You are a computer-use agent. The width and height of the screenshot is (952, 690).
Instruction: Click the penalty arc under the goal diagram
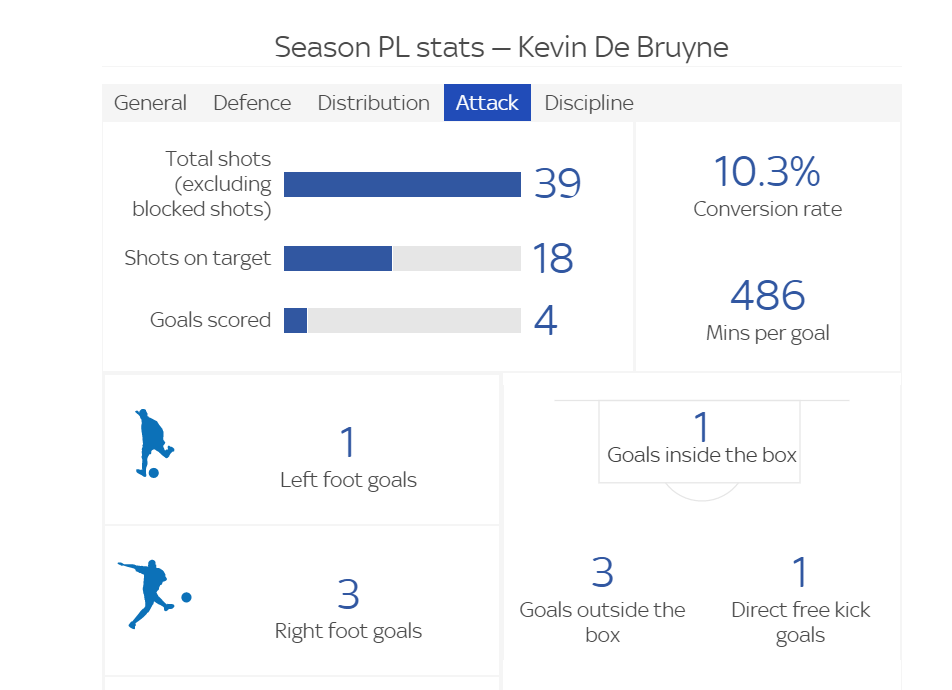699,492
